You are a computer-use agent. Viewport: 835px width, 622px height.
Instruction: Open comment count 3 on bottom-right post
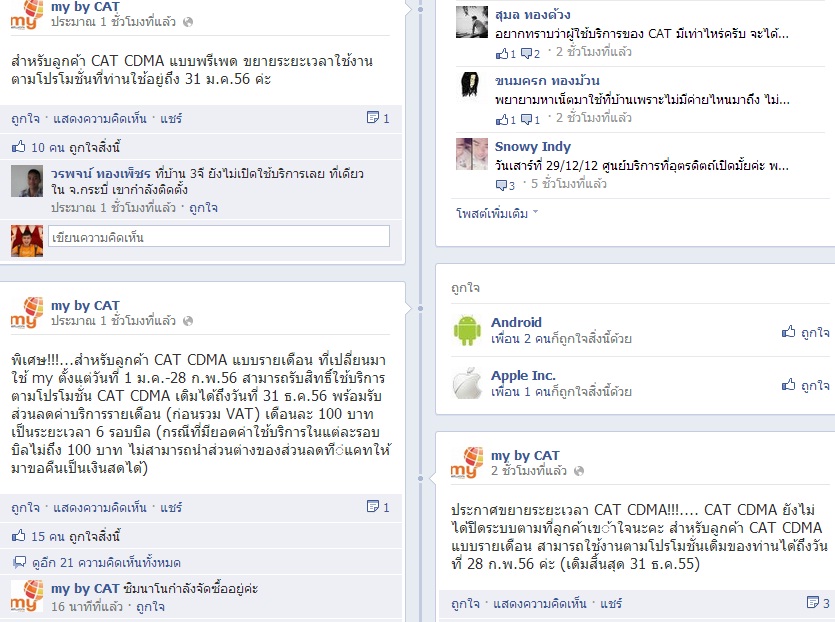818,603
